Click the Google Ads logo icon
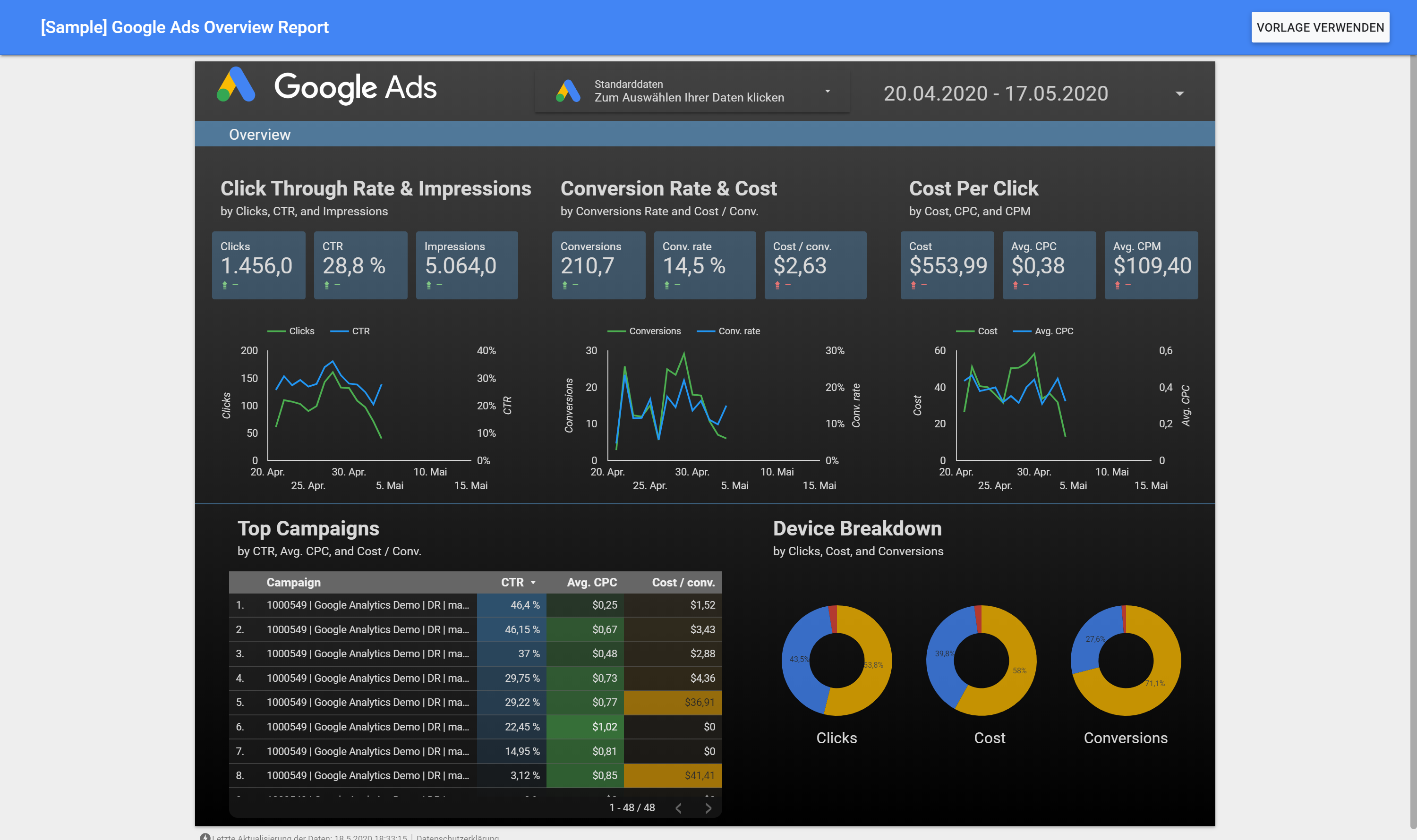Viewport: 1417px width, 840px height. pyautogui.click(x=236, y=85)
